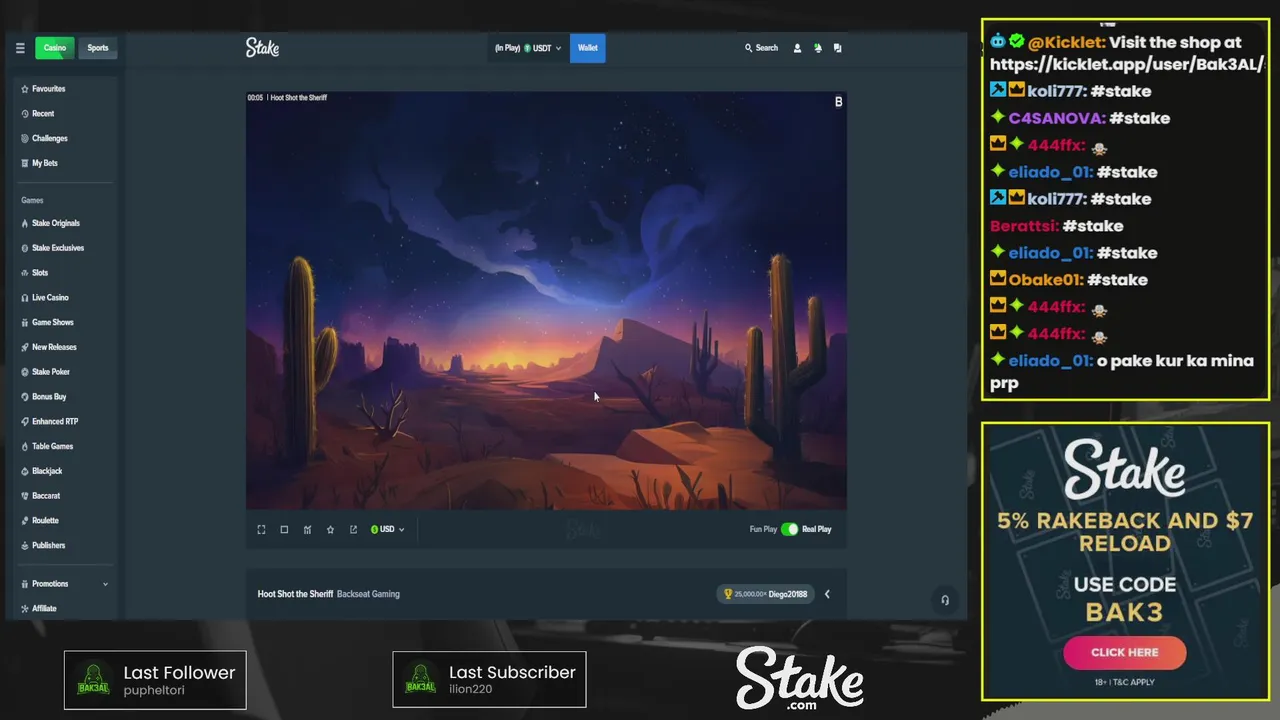Open the chat panel icon in header
1280x720 pixels.
point(838,48)
